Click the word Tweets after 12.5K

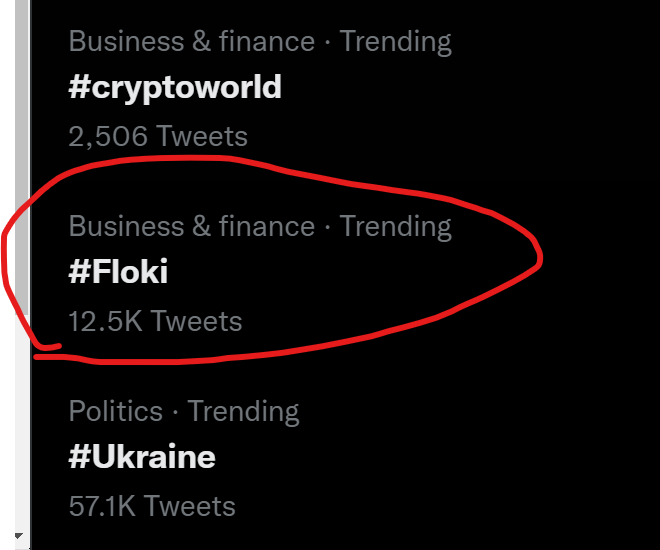196,322
